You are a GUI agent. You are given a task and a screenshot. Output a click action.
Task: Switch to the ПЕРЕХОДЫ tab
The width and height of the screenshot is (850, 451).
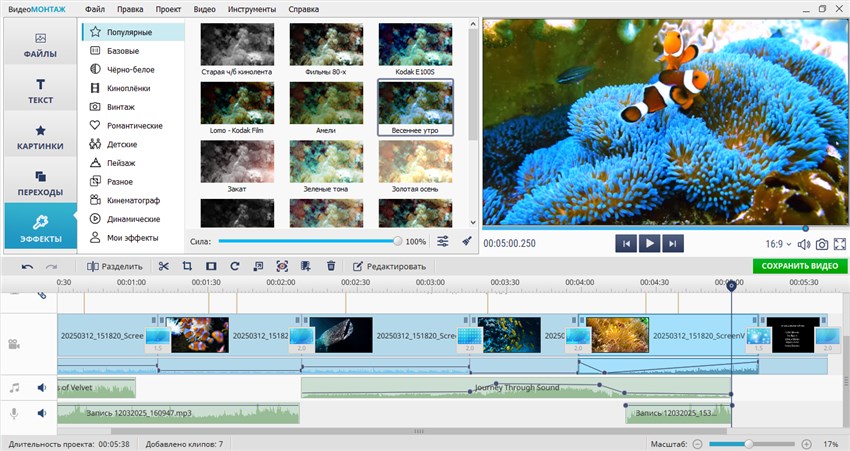point(40,182)
